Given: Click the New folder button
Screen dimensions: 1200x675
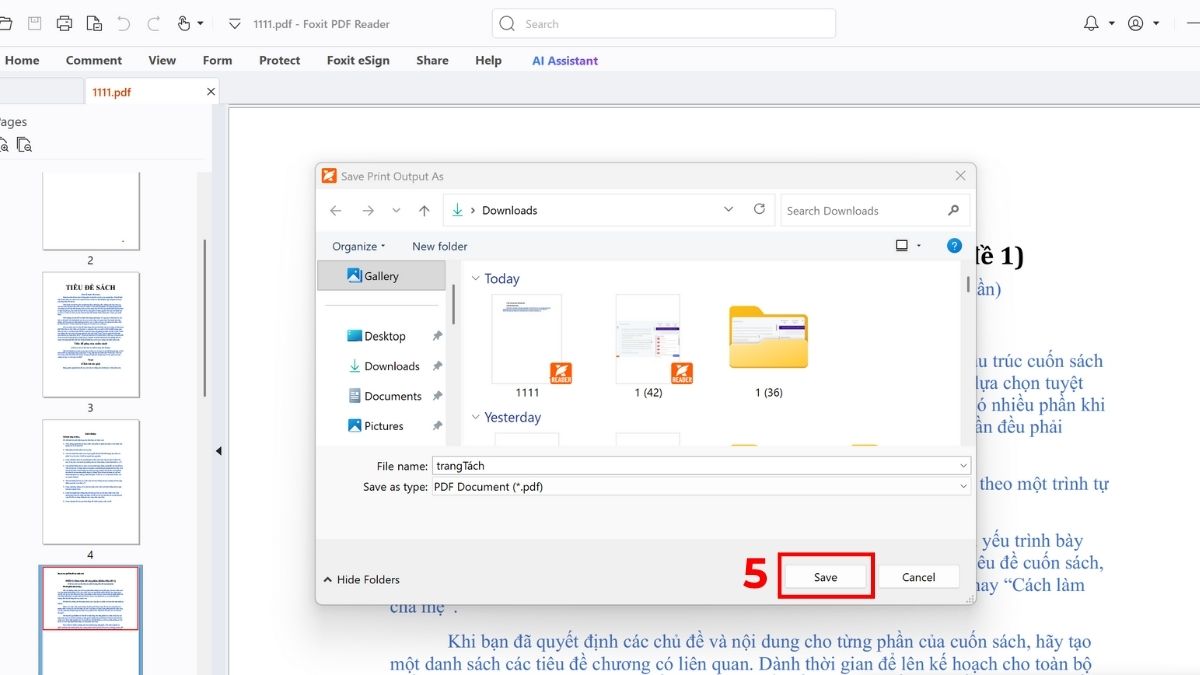Looking at the screenshot, I should tap(439, 246).
